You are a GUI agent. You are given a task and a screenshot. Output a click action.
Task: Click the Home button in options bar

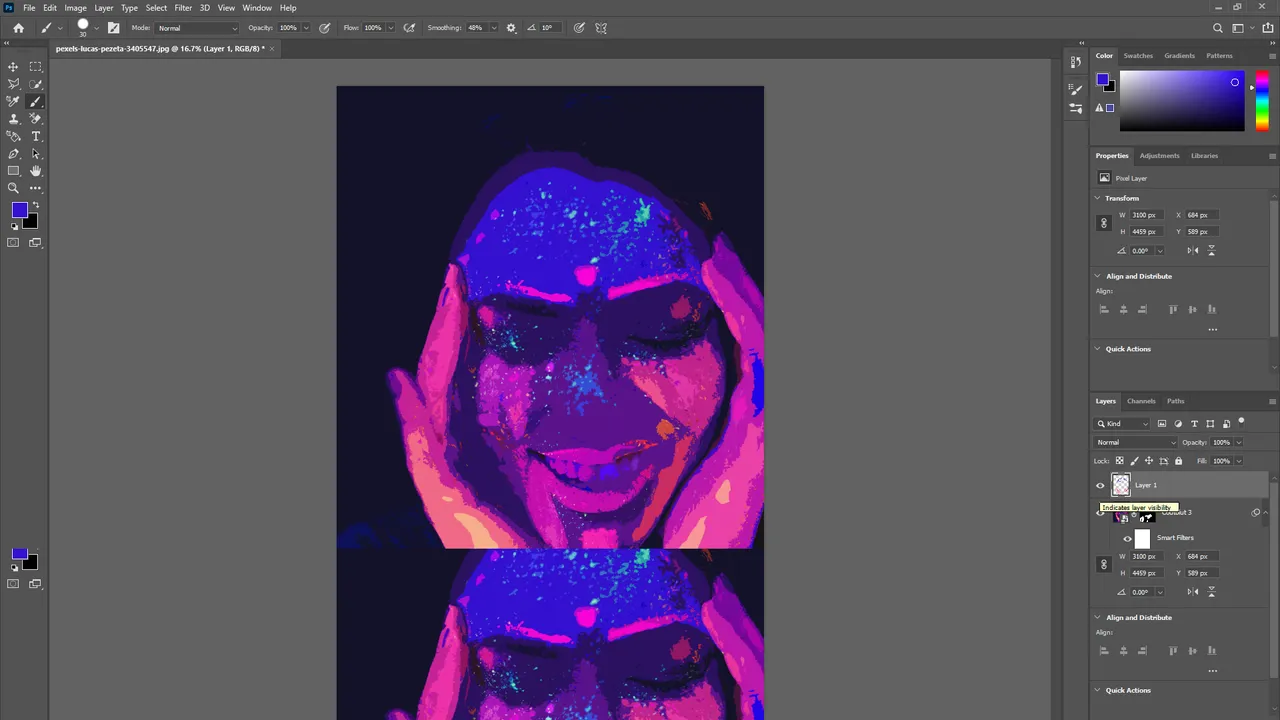(18, 28)
